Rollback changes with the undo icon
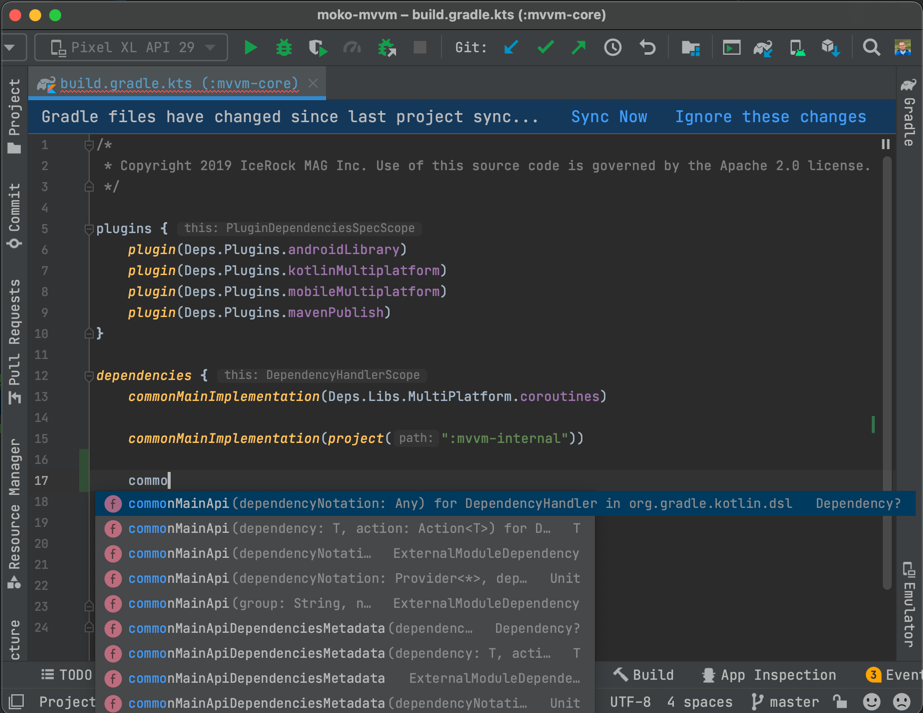The height and width of the screenshot is (713, 923). coord(647,47)
